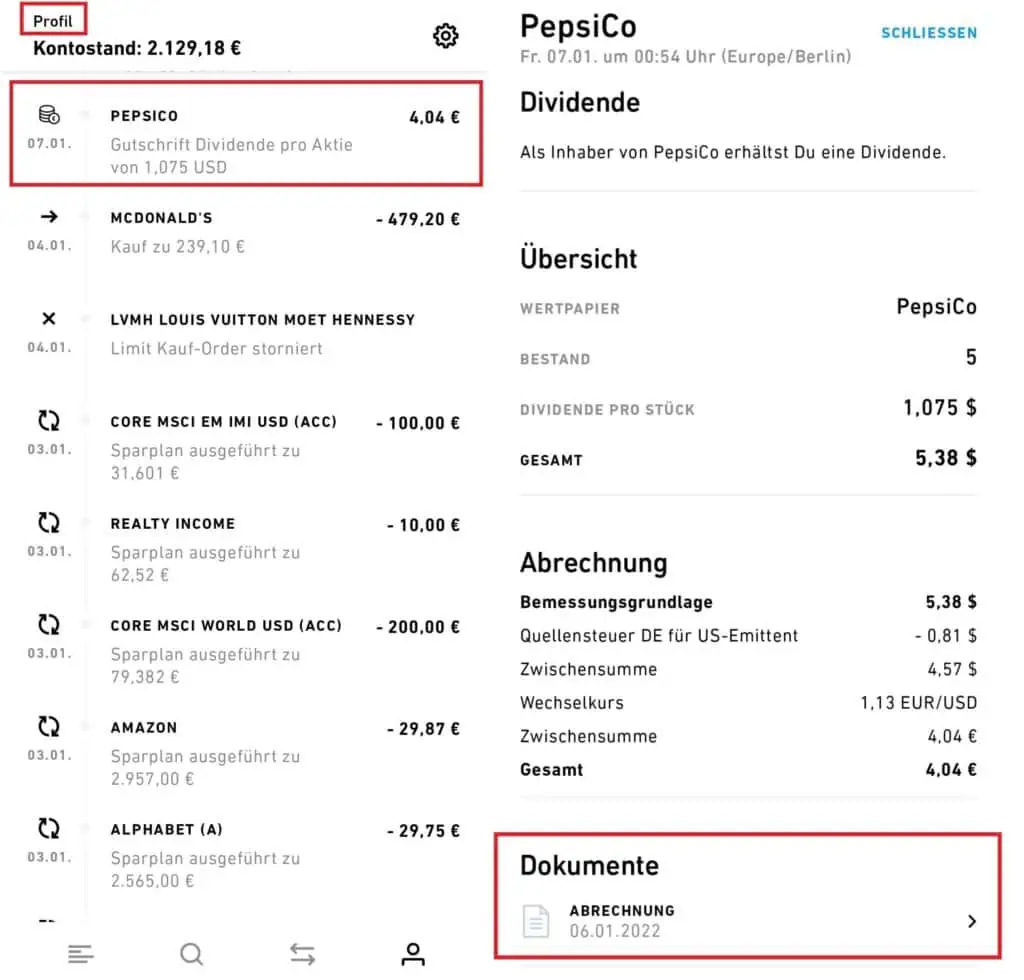
Task: Open the Core MSCI World USD entry
Action: [246, 650]
